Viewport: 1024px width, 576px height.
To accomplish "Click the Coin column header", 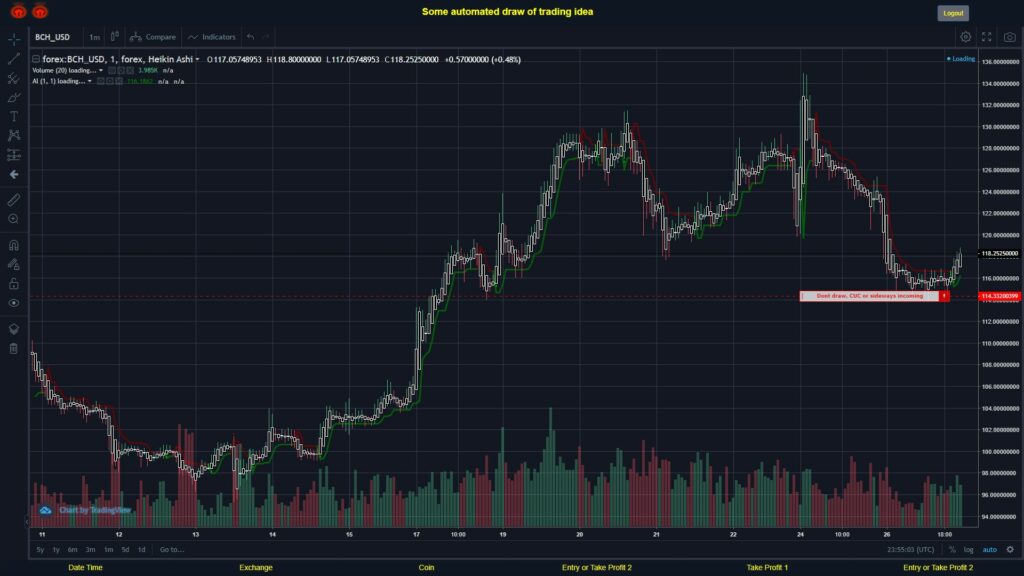I will 426,568.
